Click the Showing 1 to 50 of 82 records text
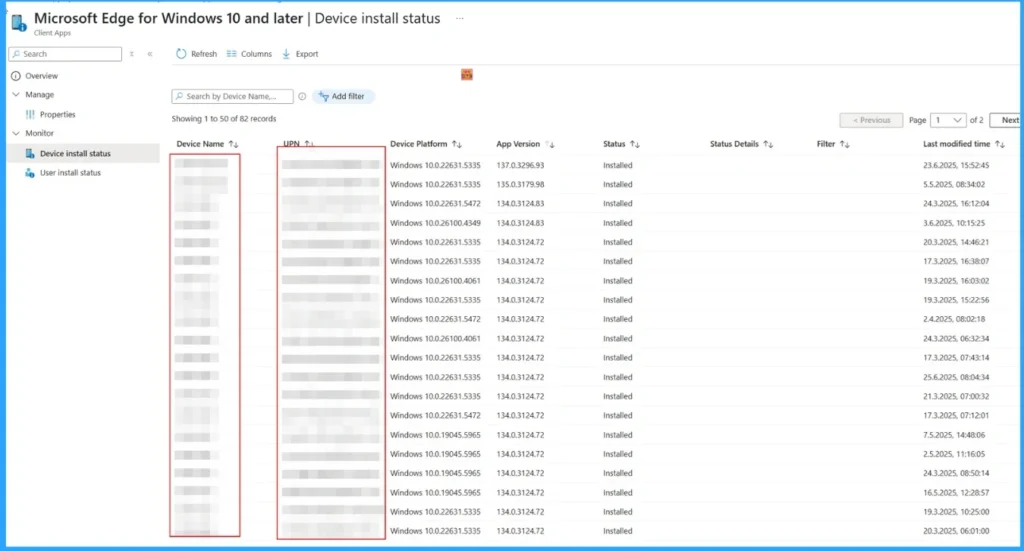The height and width of the screenshot is (551, 1024). 224,119
